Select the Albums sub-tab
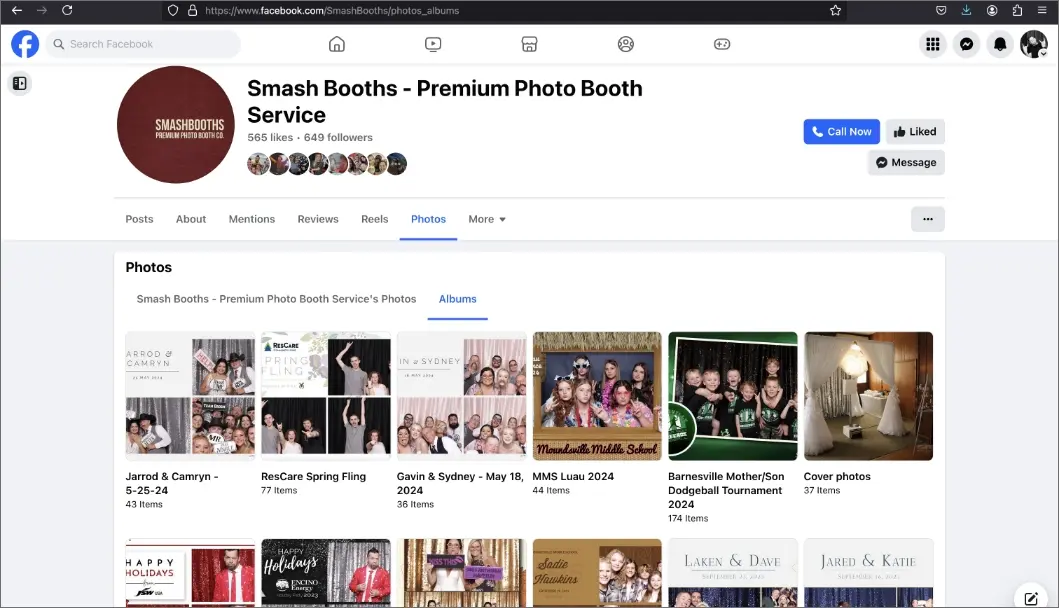Image resolution: width=1059 pixels, height=608 pixels. coord(457,299)
